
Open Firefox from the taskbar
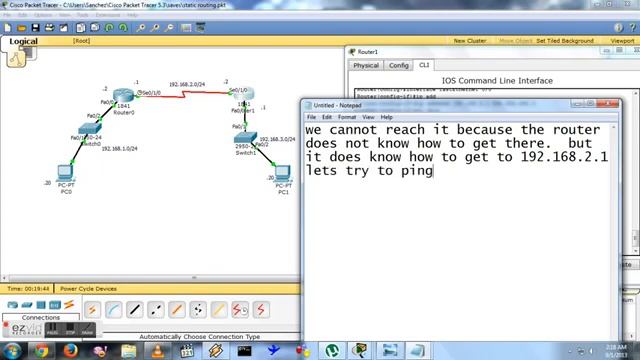click(x=71, y=351)
